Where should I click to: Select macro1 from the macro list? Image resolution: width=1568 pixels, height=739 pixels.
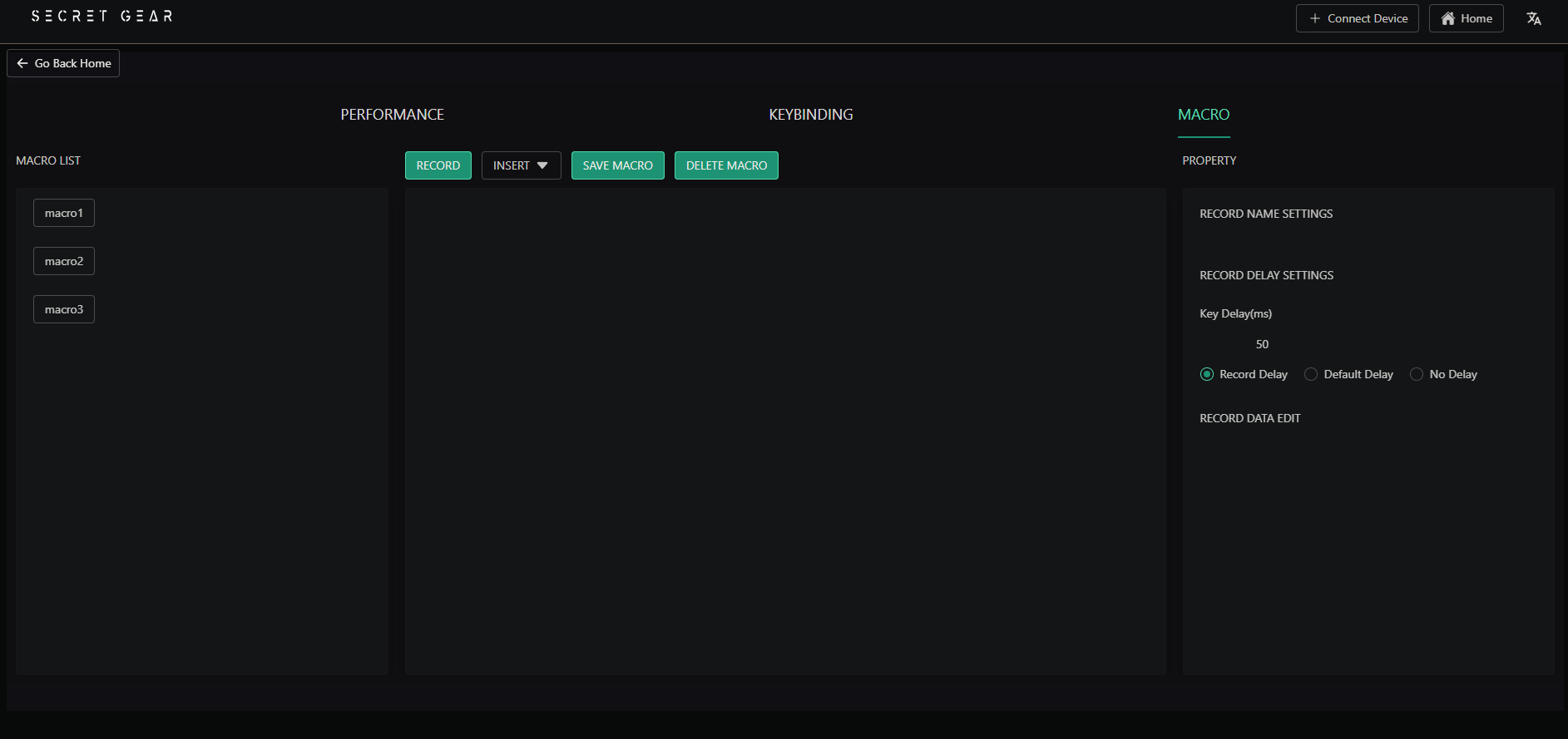click(64, 213)
